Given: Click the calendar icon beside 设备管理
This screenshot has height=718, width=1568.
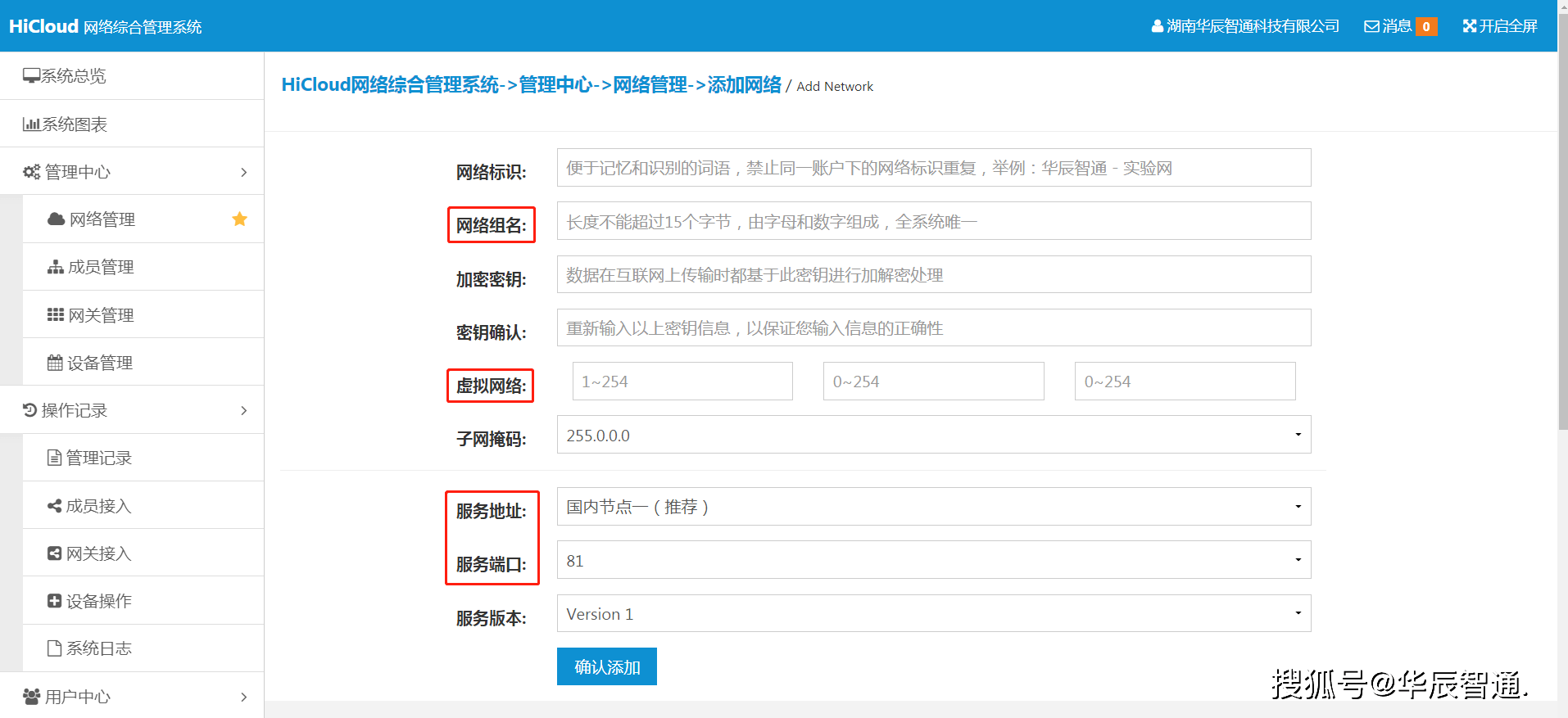Looking at the screenshot, I should tap(56, 363).
